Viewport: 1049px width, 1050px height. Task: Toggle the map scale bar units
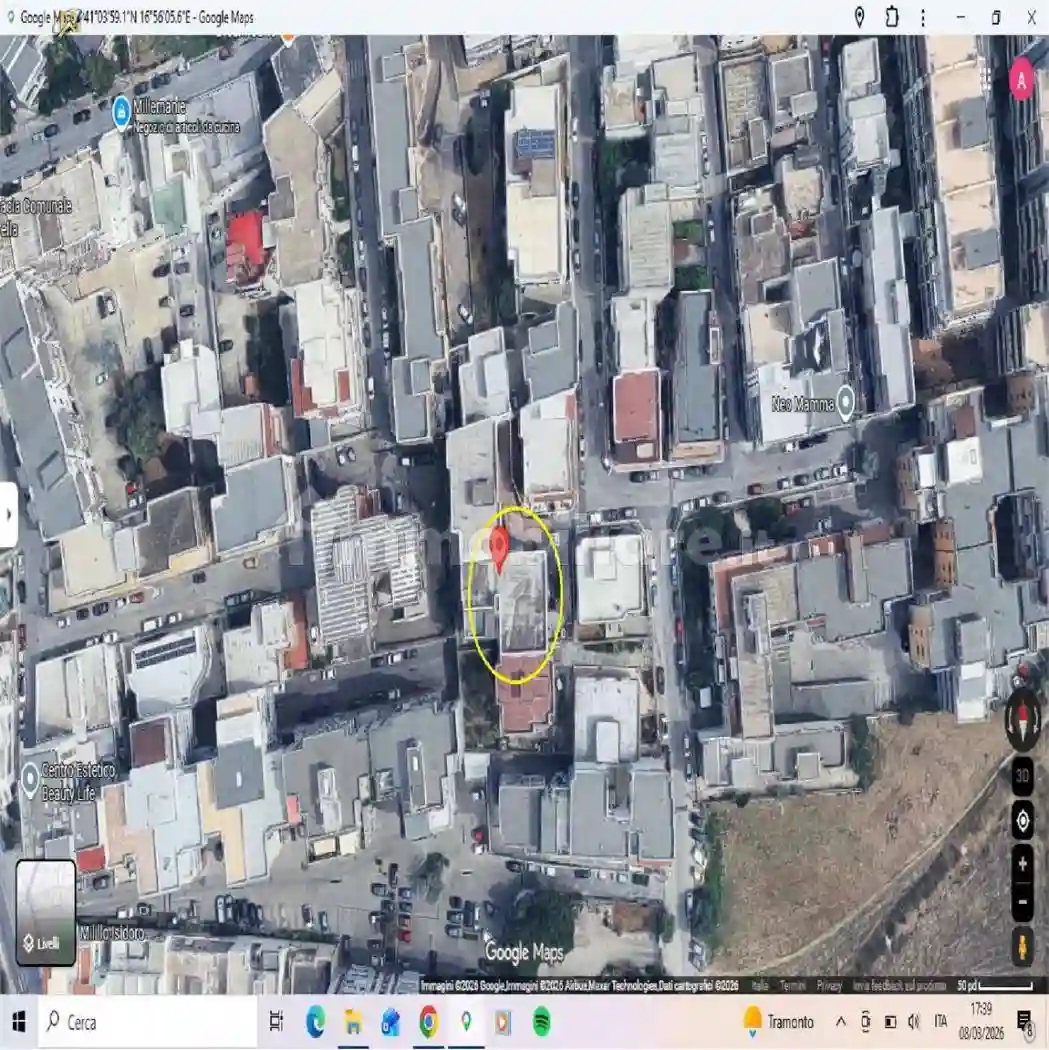pos(993,985)
